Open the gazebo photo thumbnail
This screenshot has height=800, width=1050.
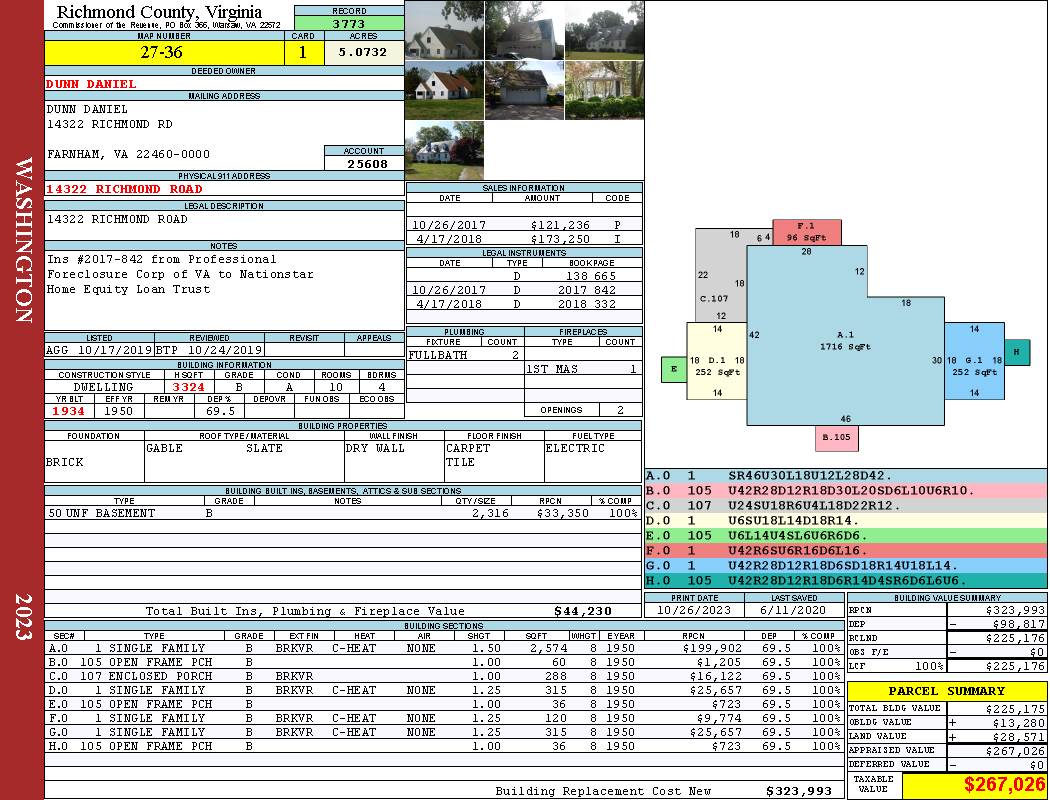pos(604,90)
